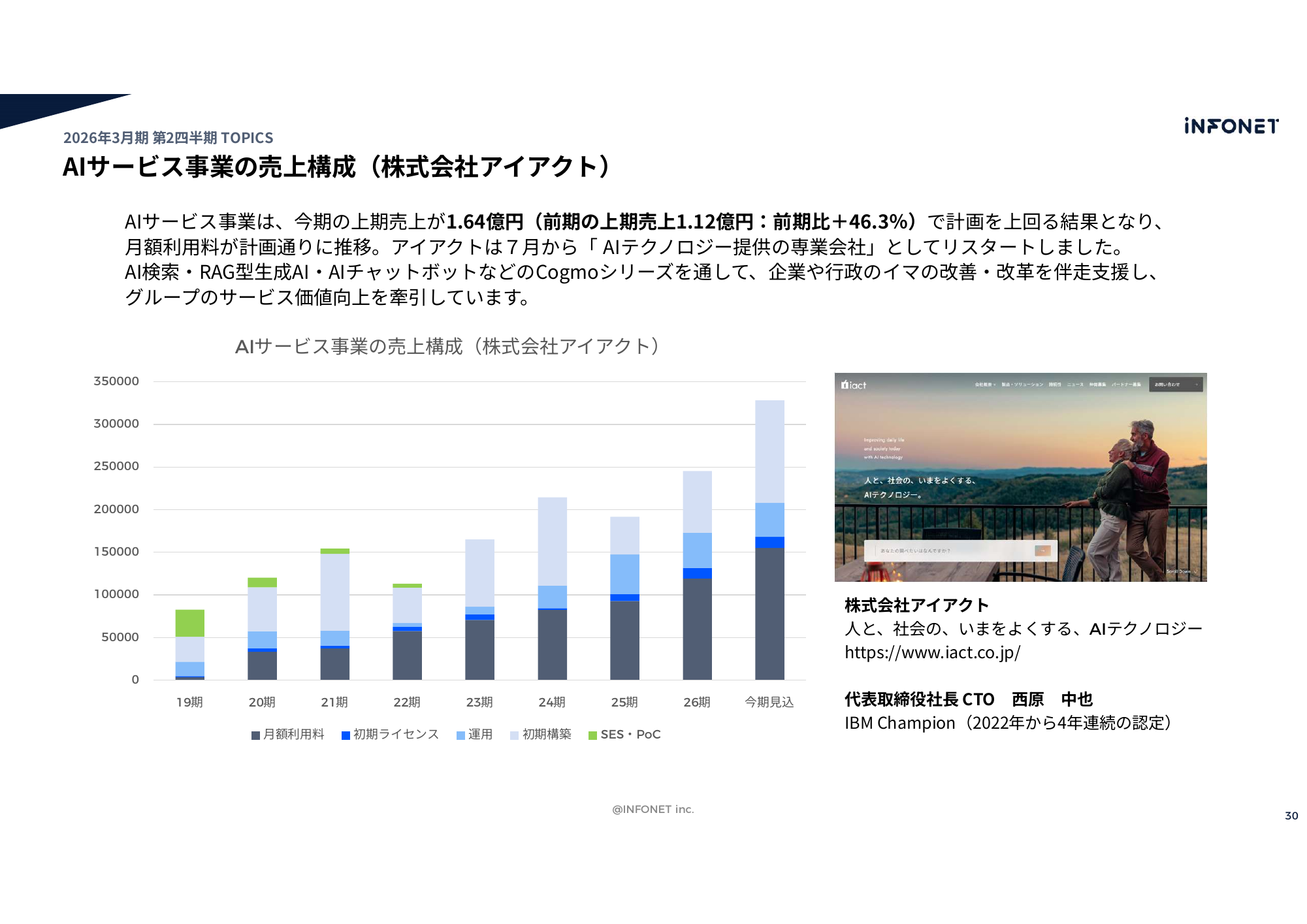This screenshot has width=1307, height=924.
Task: Open the https://www.iact.co.jp/ link
Action: click(932, 652)
